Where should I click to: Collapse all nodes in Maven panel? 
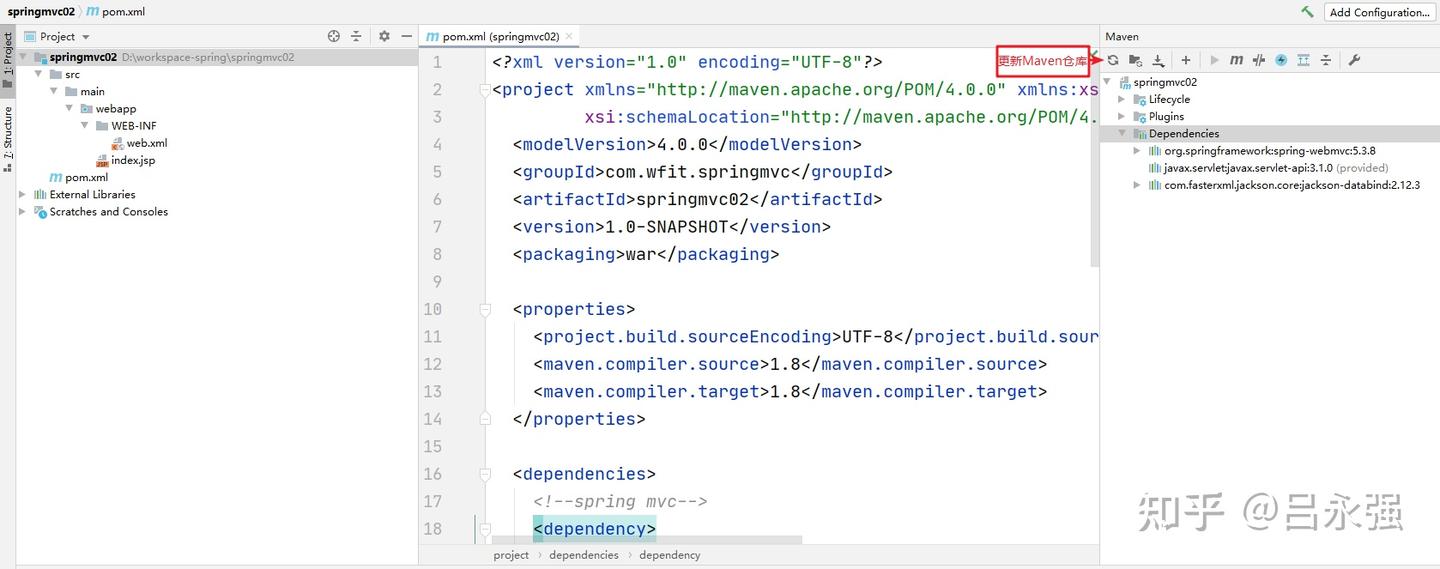click(1326, 60)
